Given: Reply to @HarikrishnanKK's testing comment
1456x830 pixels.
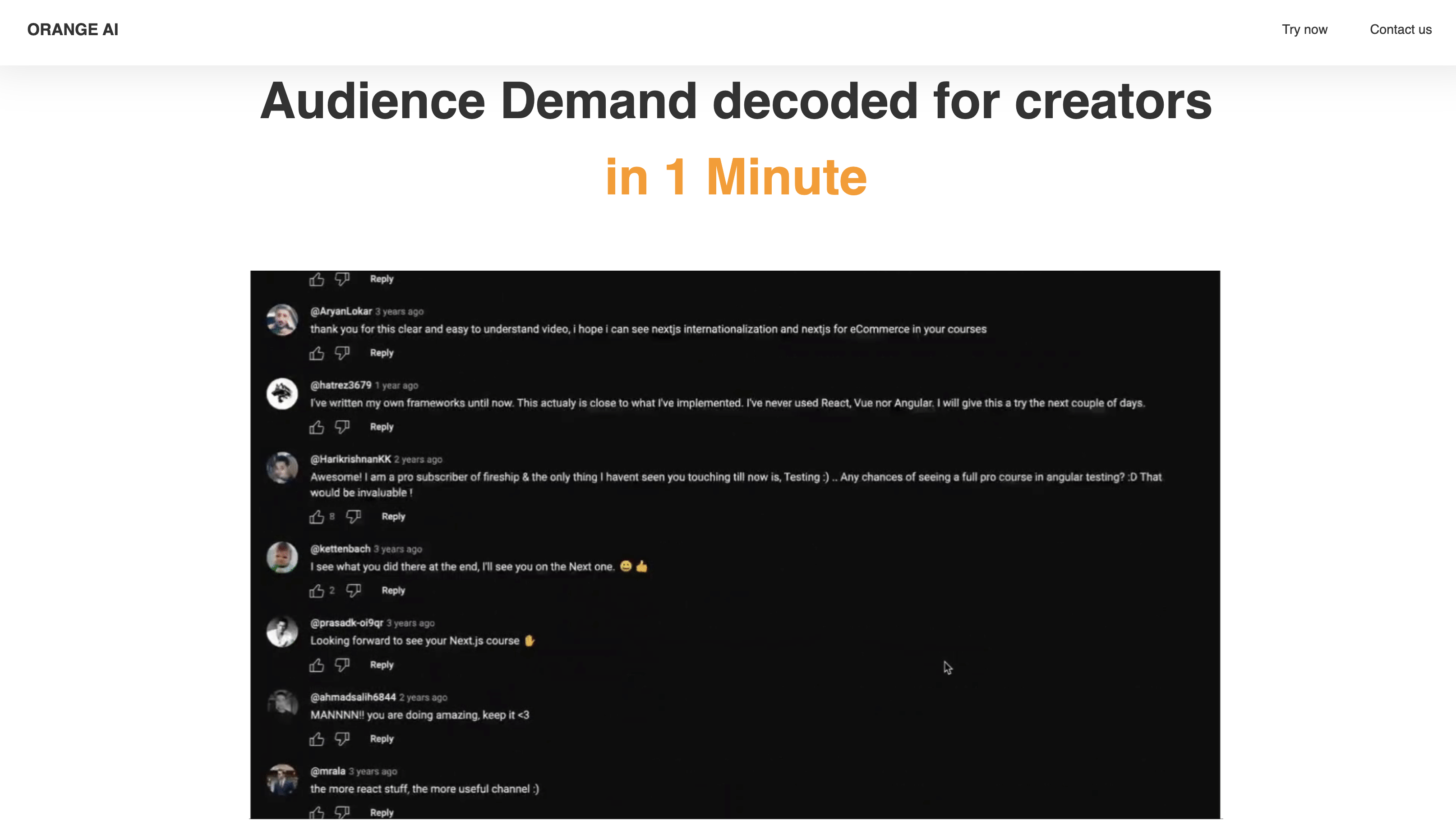Looking at the screenshot, I should point(393,516).
